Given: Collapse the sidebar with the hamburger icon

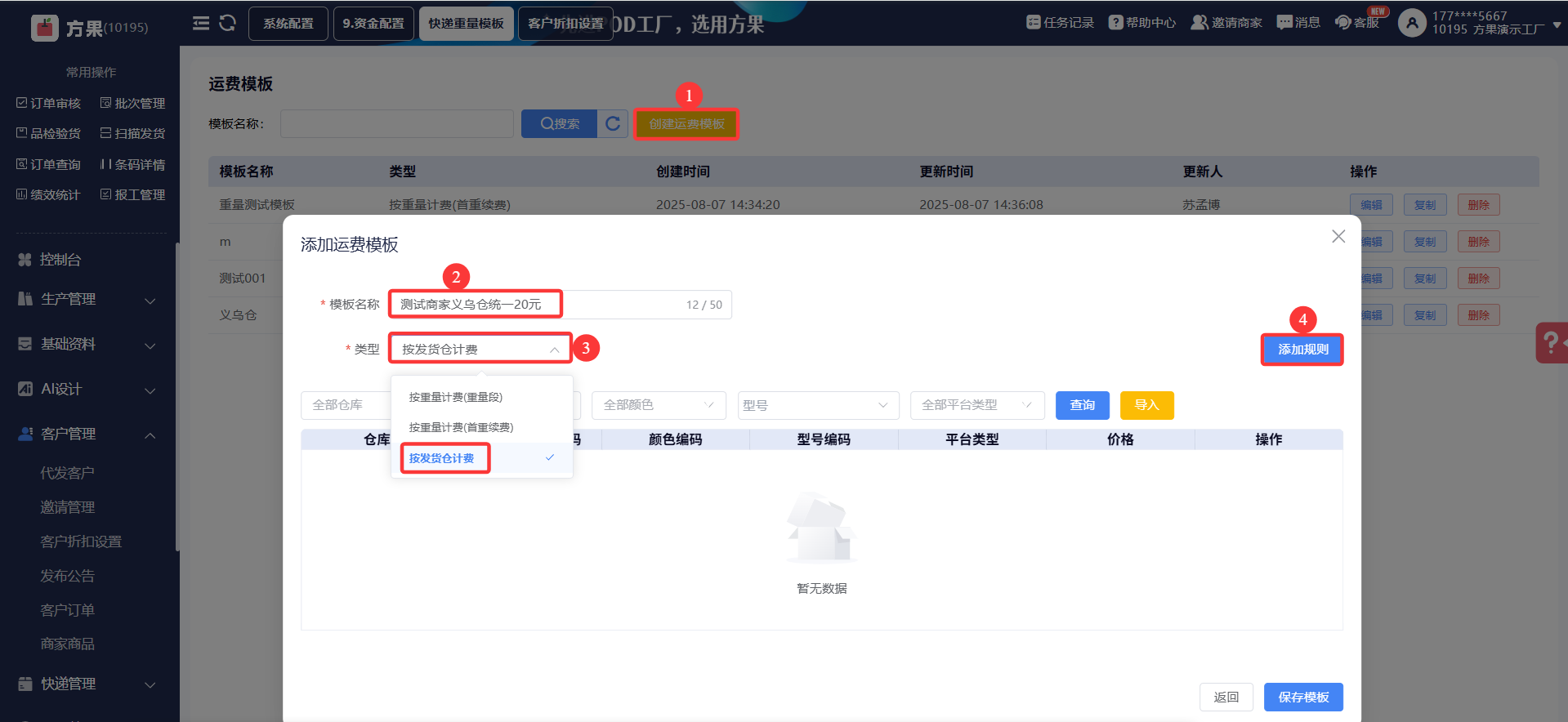Looking at the screenshot, I should tap(201, 23).
